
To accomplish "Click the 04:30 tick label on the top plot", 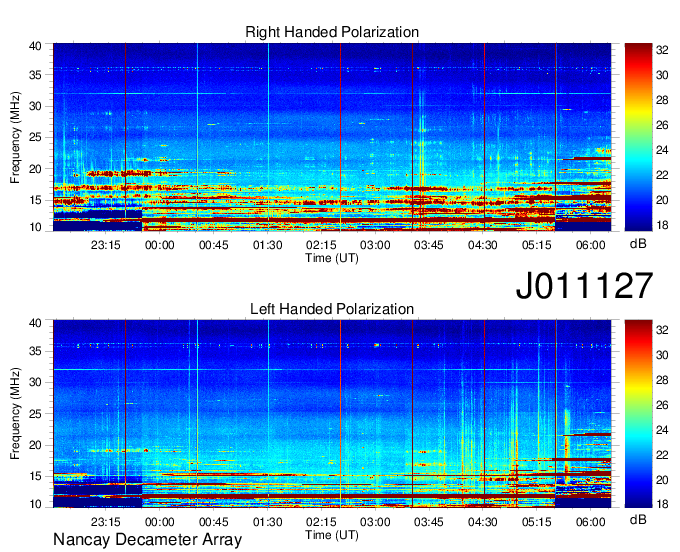I will click(483, 245).
